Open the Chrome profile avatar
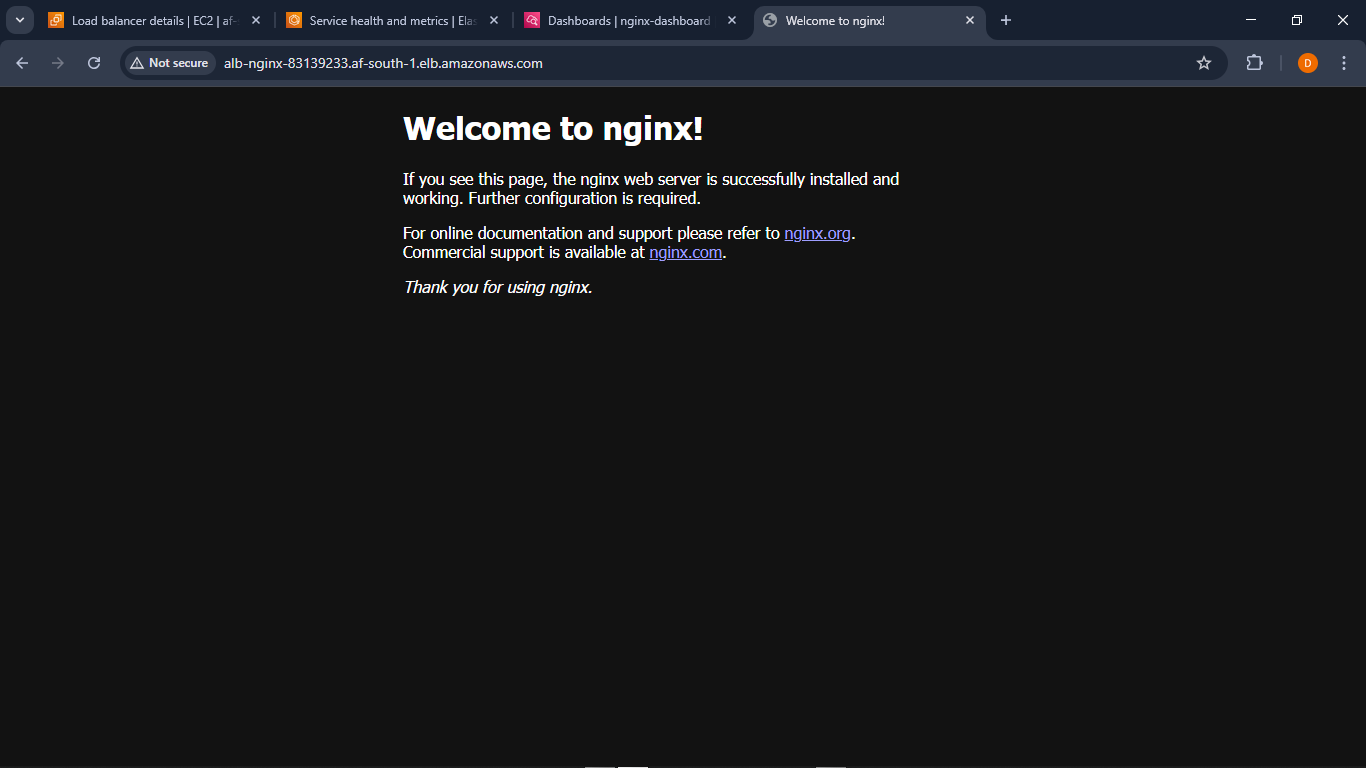Screen dimensions: 1366x768 tap(1307, 62)
